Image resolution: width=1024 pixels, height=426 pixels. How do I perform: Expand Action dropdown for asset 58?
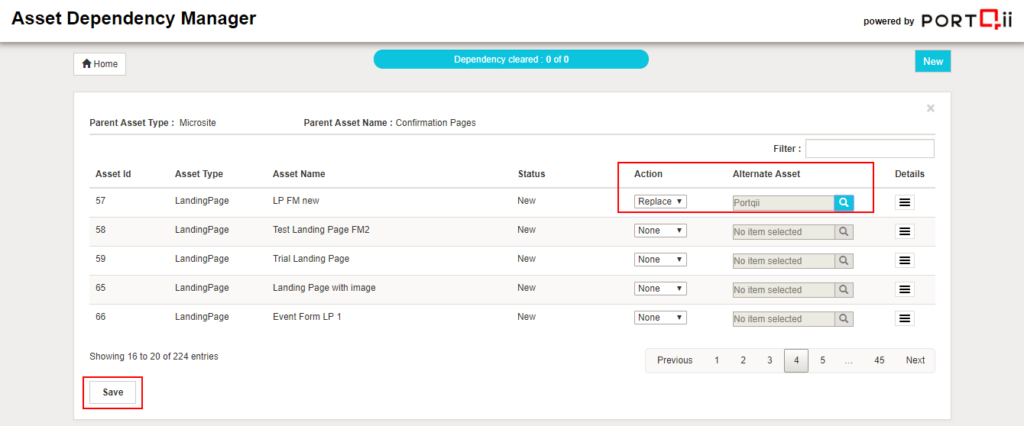660,231
